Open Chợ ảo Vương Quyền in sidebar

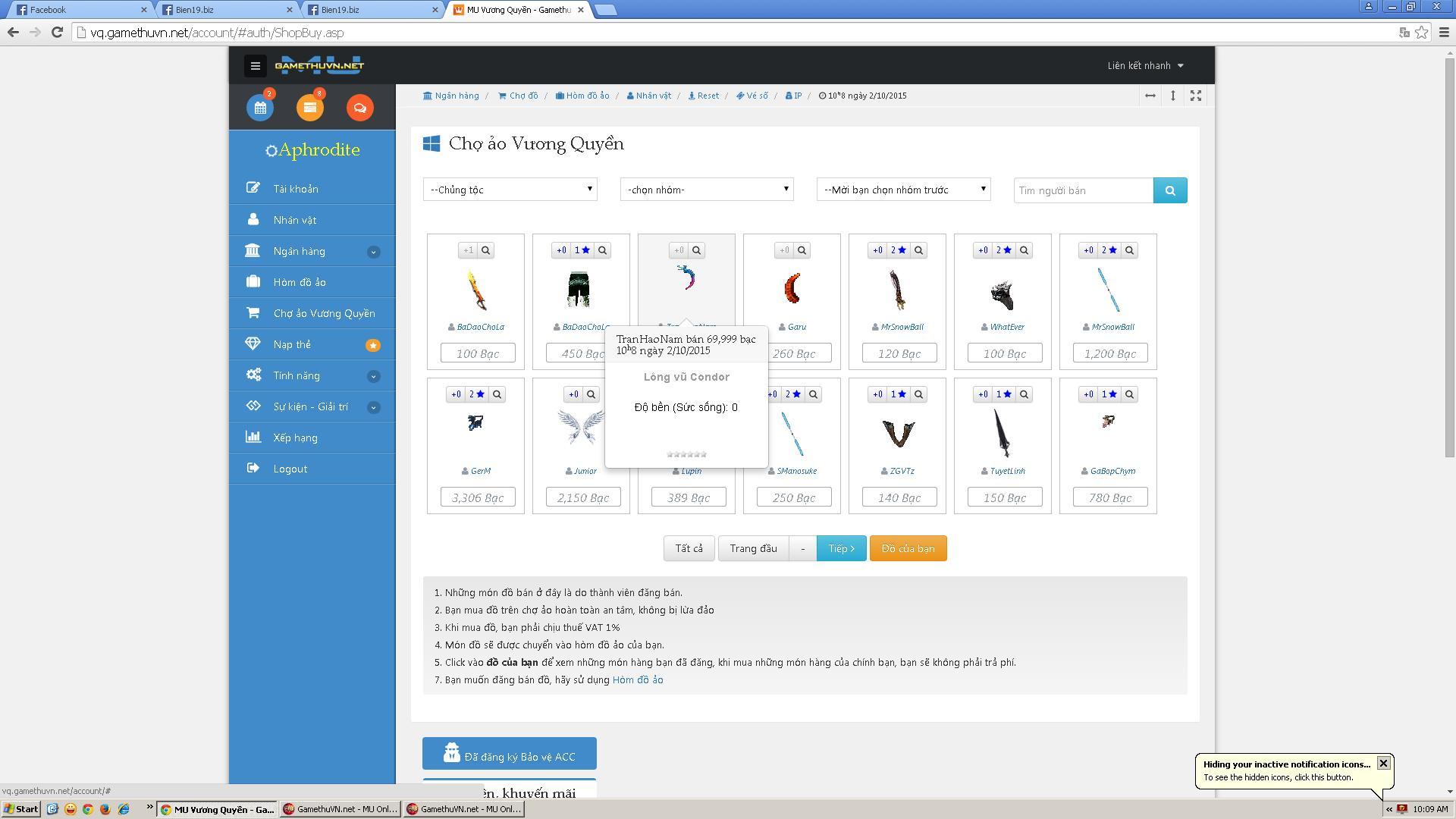[312, 313]
